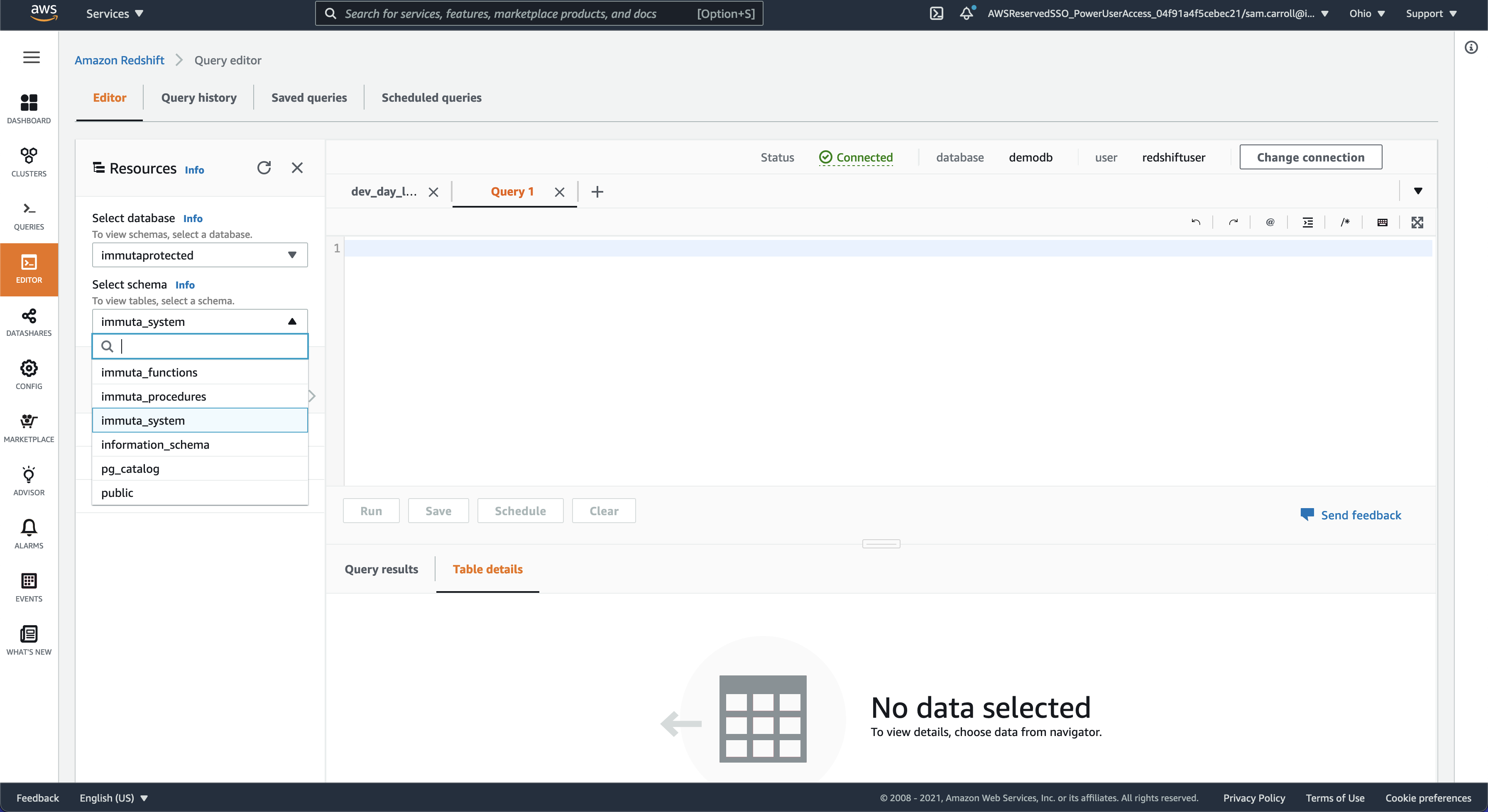Click the comment /* icon

click(1345, 223)
